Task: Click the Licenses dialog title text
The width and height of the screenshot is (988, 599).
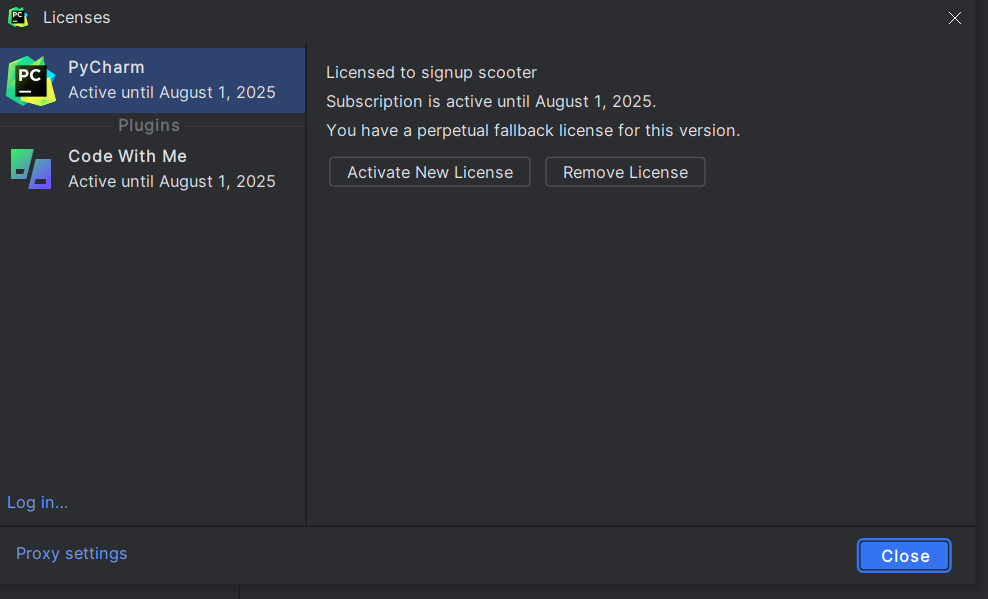Action: 77,18
